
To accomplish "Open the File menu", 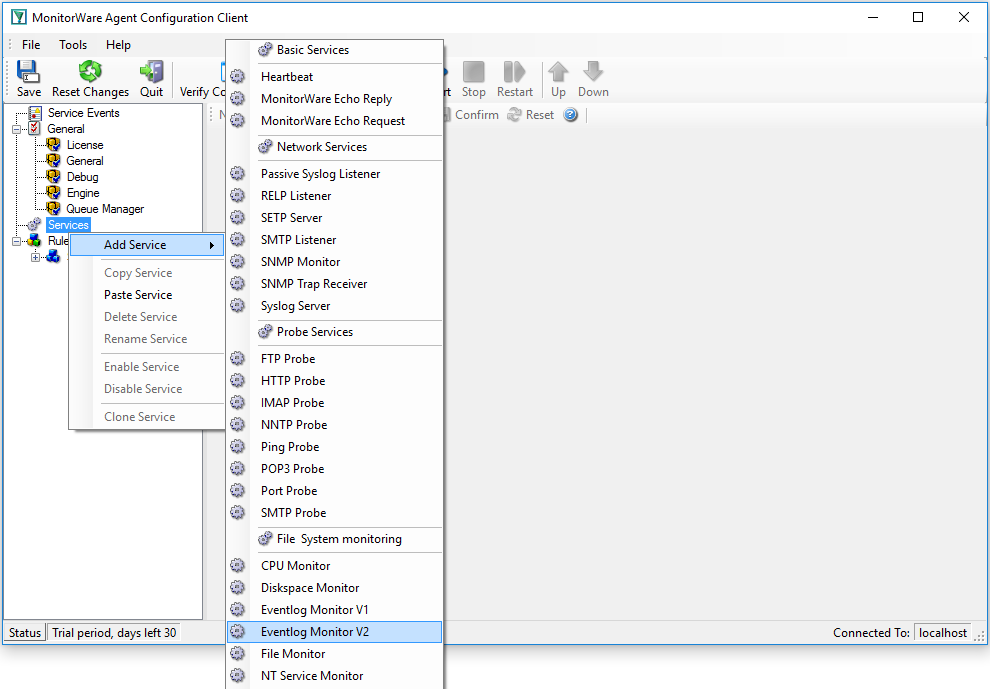I will click(31, 45).
